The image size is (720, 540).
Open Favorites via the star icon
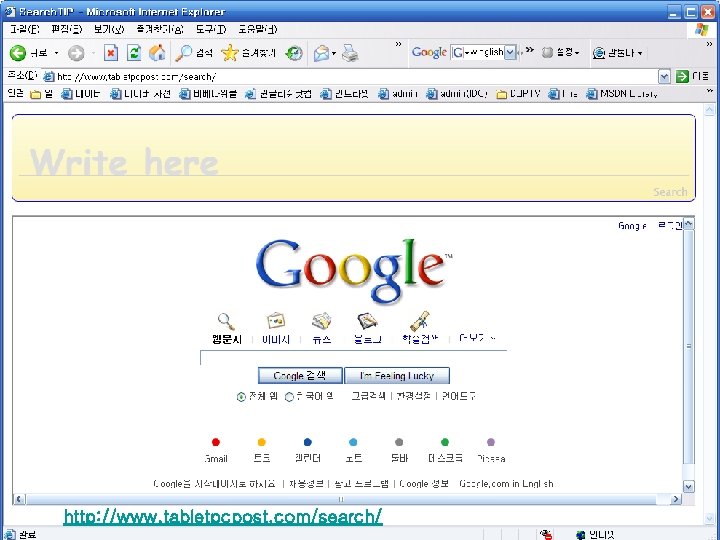pos(230,53)
